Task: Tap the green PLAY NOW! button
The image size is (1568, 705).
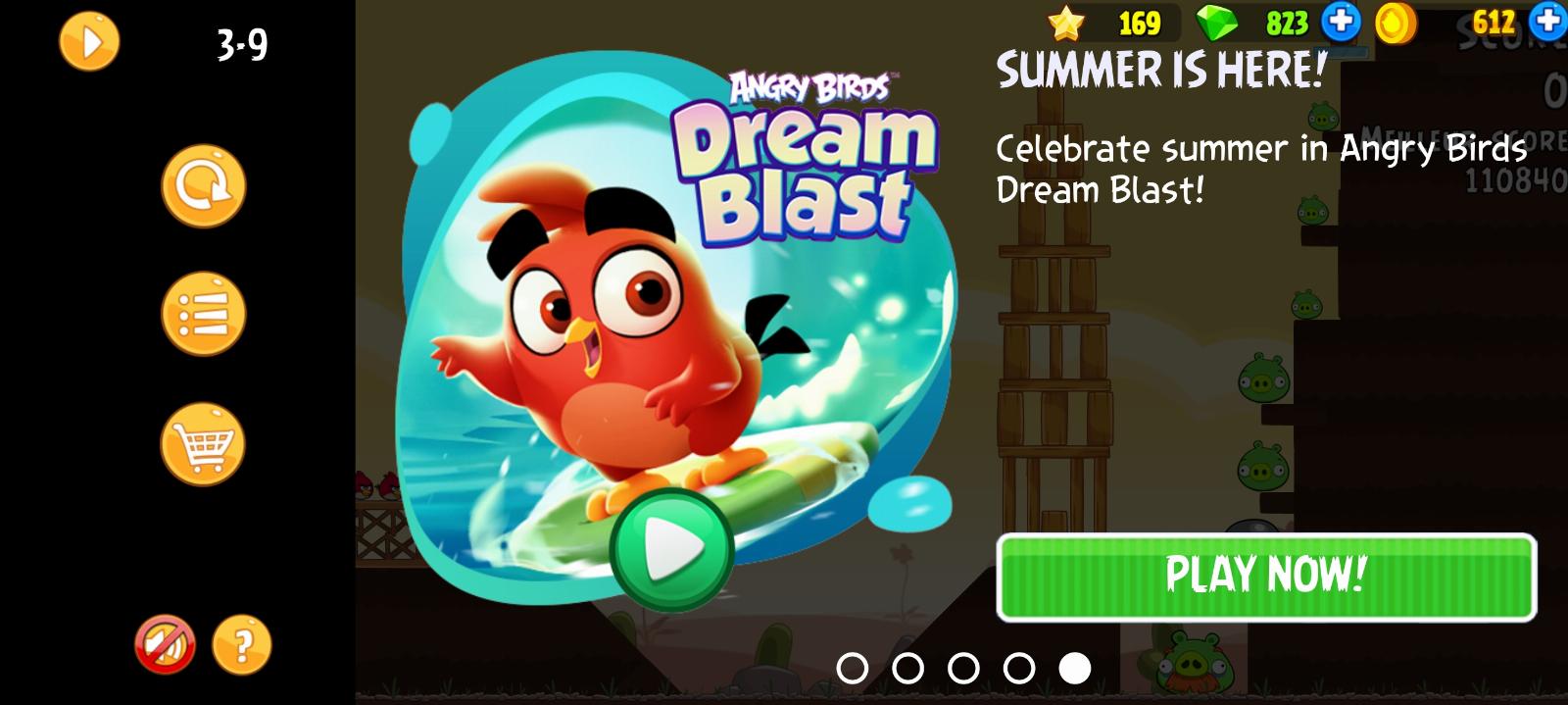Action: click(1266, 578)
